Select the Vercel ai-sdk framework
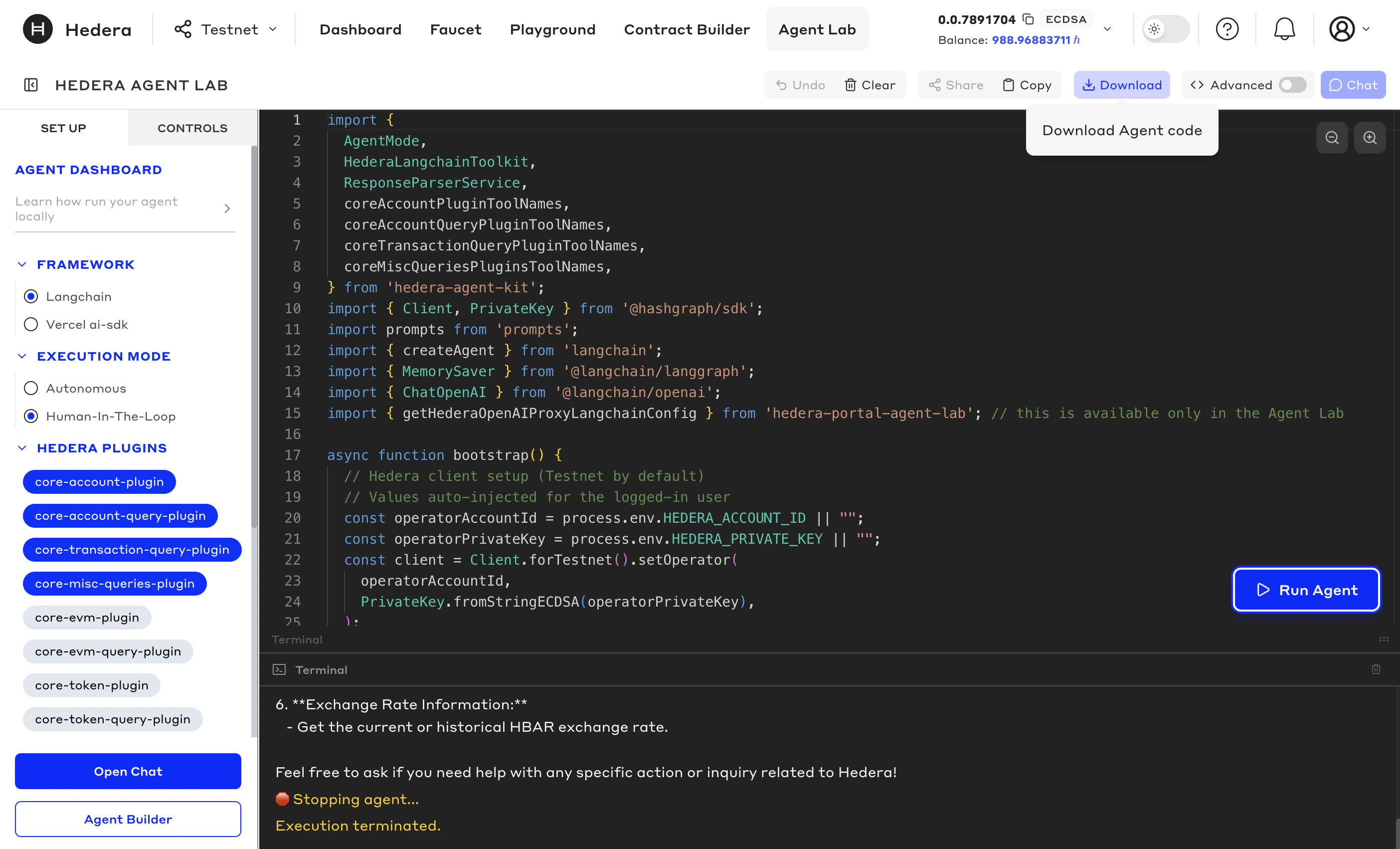The height and width of the screenshot is (849, 1400). (x=31, y=324)
